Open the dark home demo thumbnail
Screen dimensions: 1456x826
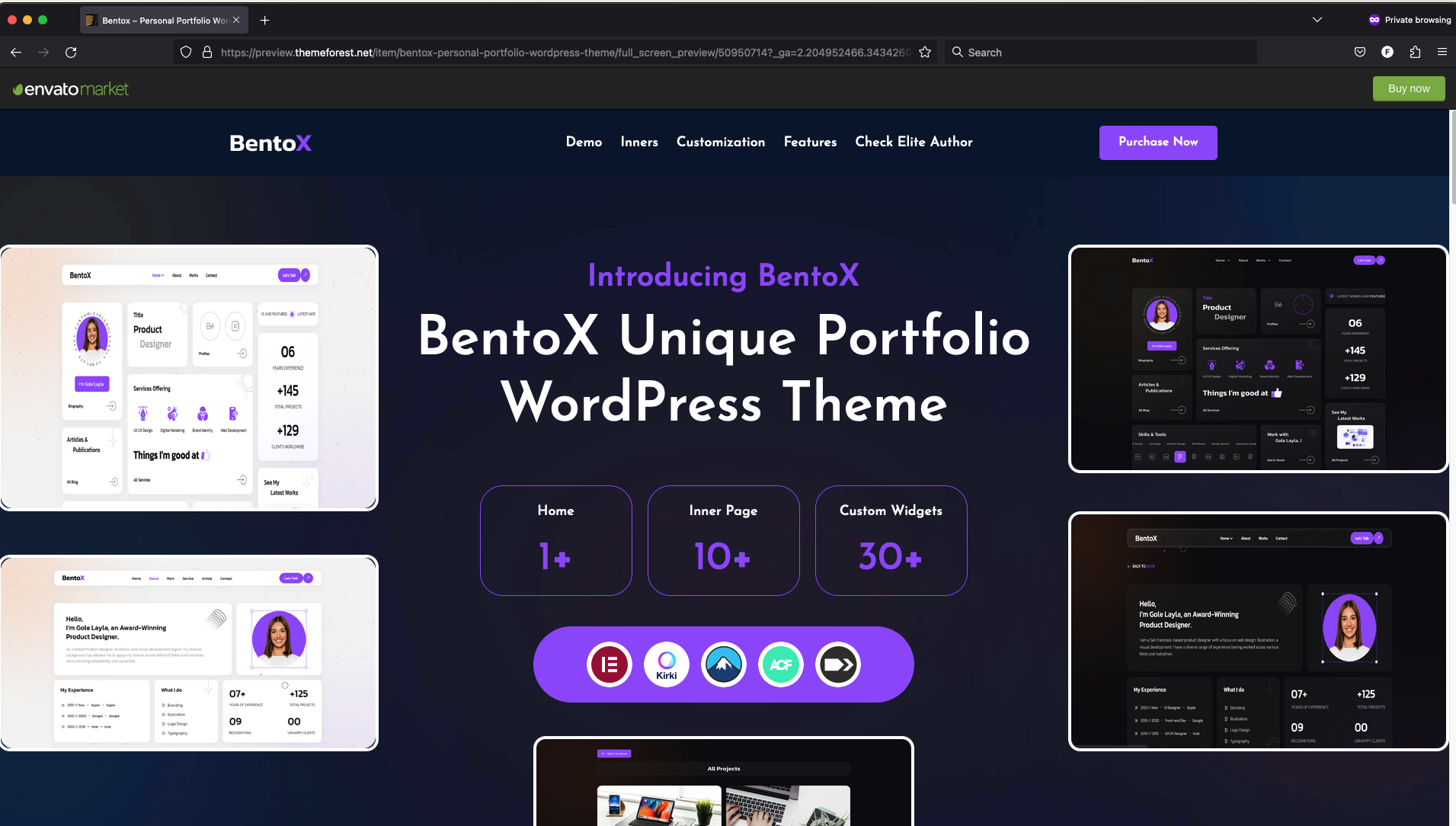pos(1258,359)
